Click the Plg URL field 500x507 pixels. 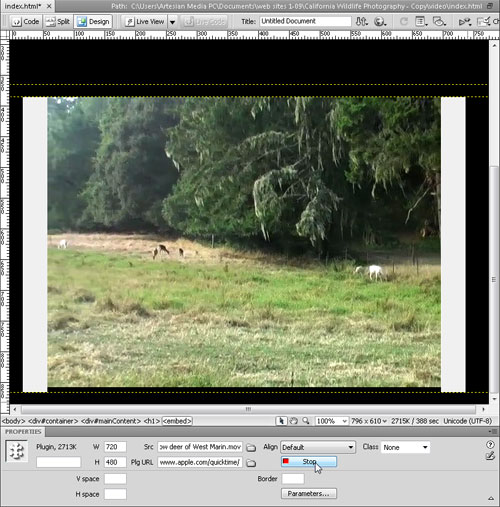[200, 462]
